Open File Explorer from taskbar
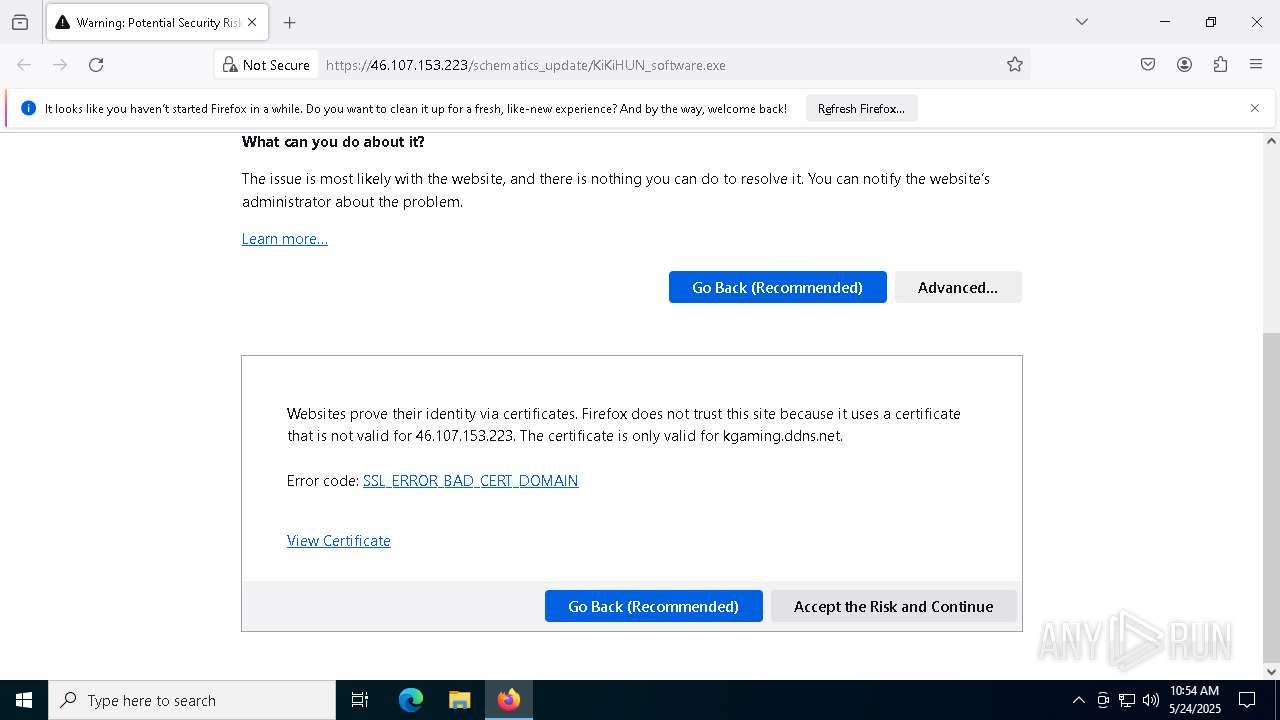This screenshot has width=1280, height=720. pos(459,700)
